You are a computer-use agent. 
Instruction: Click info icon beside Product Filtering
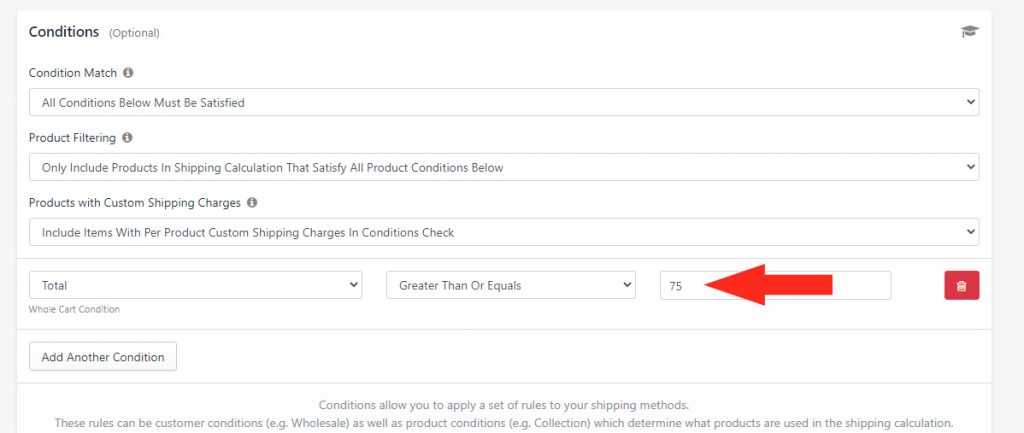coord(127,138)
